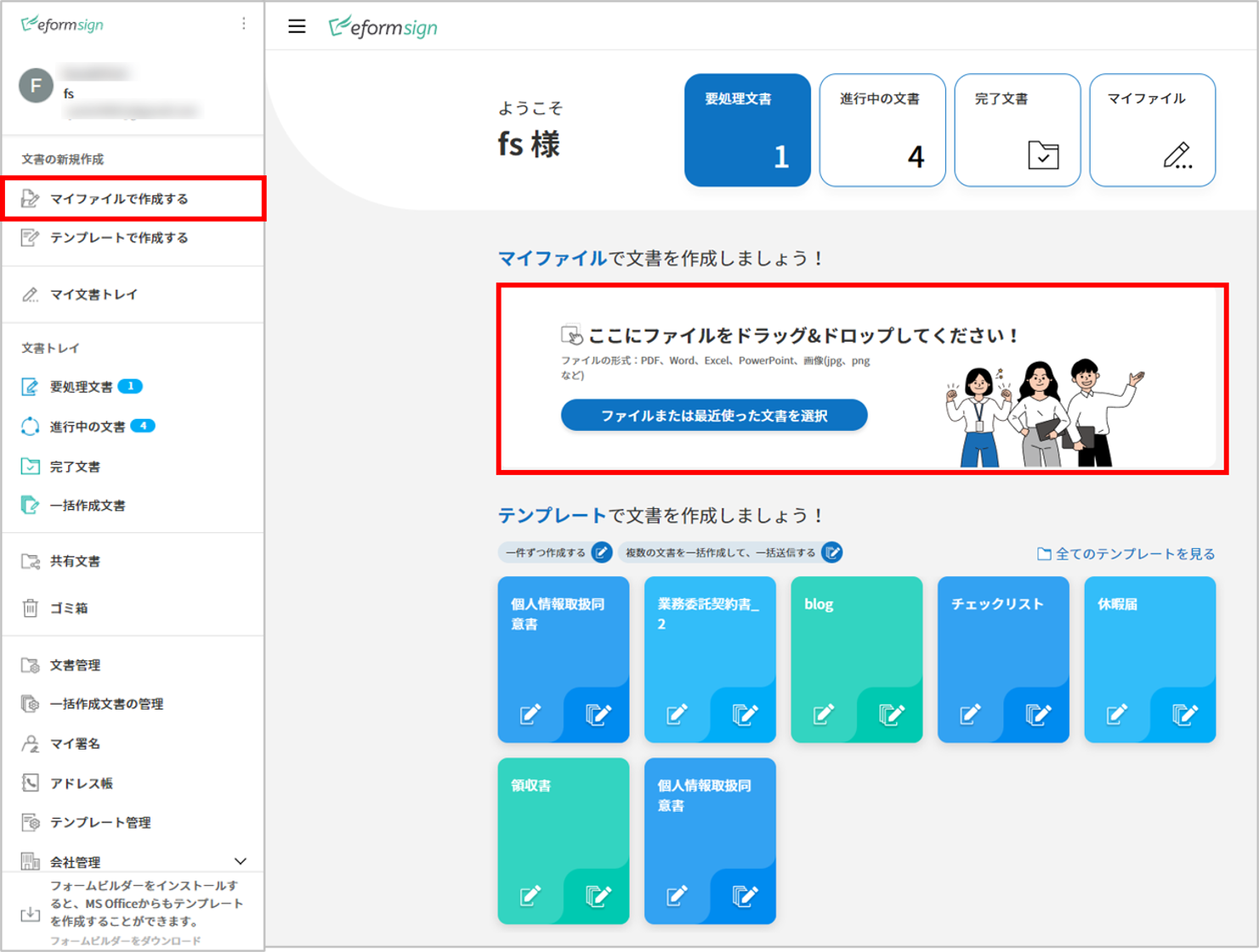
Task: Expand the 会社管理 menu chevron
Action: point(241,861)
